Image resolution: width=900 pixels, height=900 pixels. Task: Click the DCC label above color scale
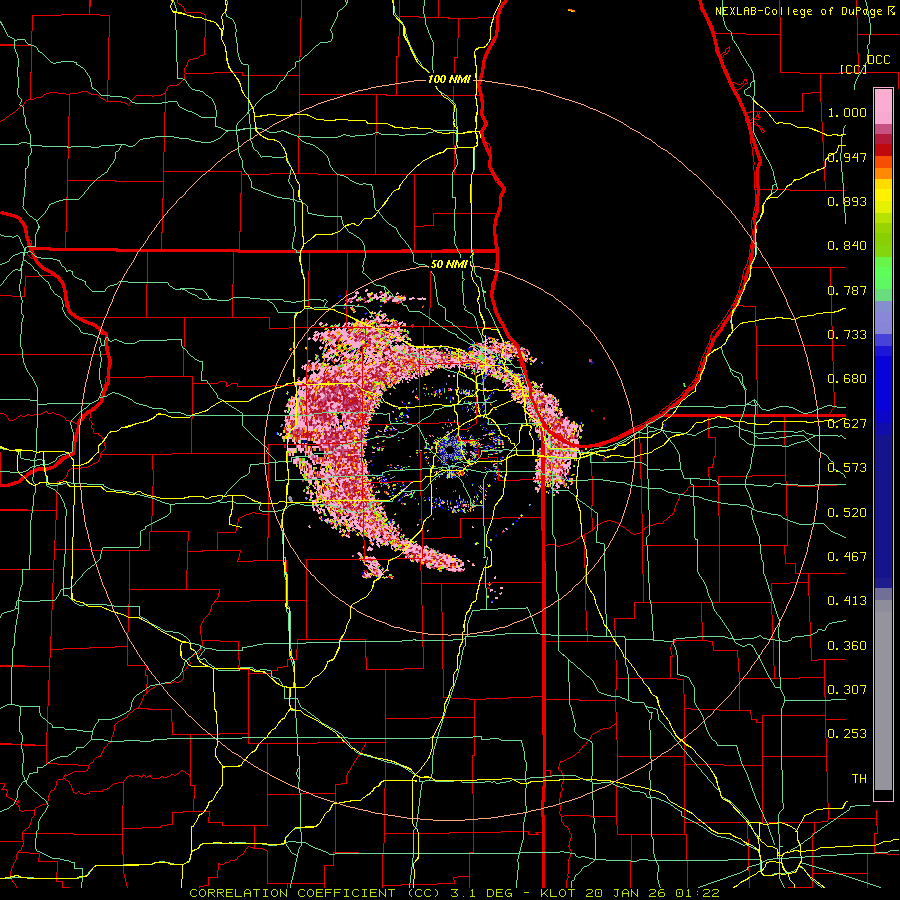[878, 60]
